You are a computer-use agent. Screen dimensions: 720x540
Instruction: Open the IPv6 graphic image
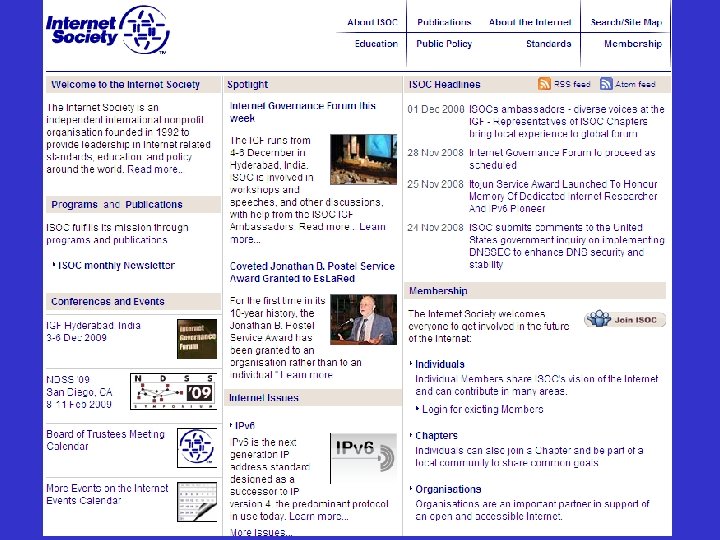(363, 458)
